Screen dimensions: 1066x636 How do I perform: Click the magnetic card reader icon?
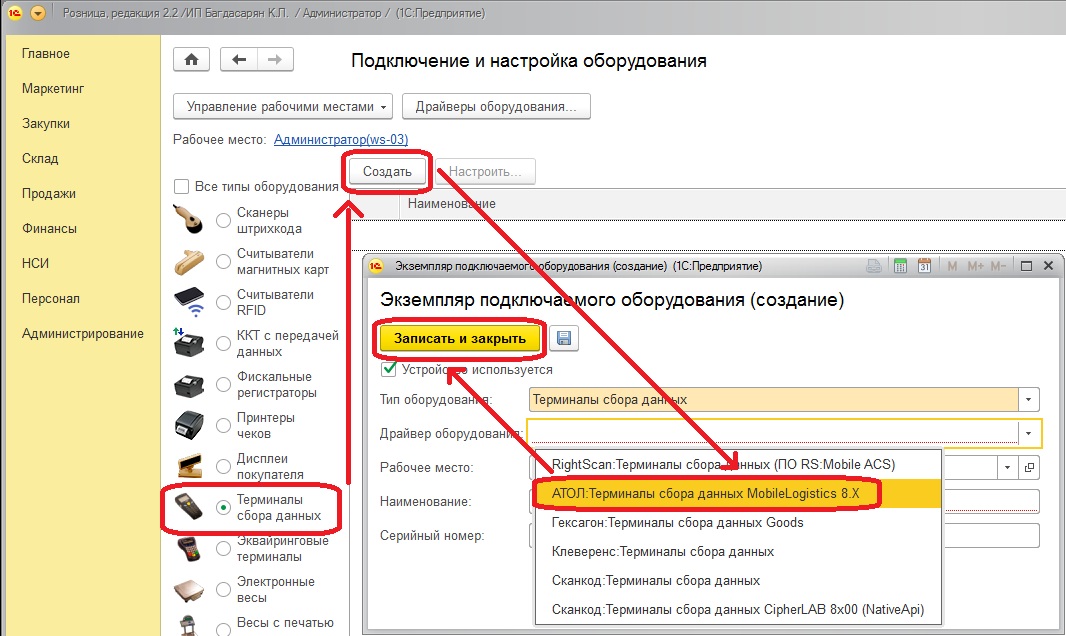(x=188, y=262)
